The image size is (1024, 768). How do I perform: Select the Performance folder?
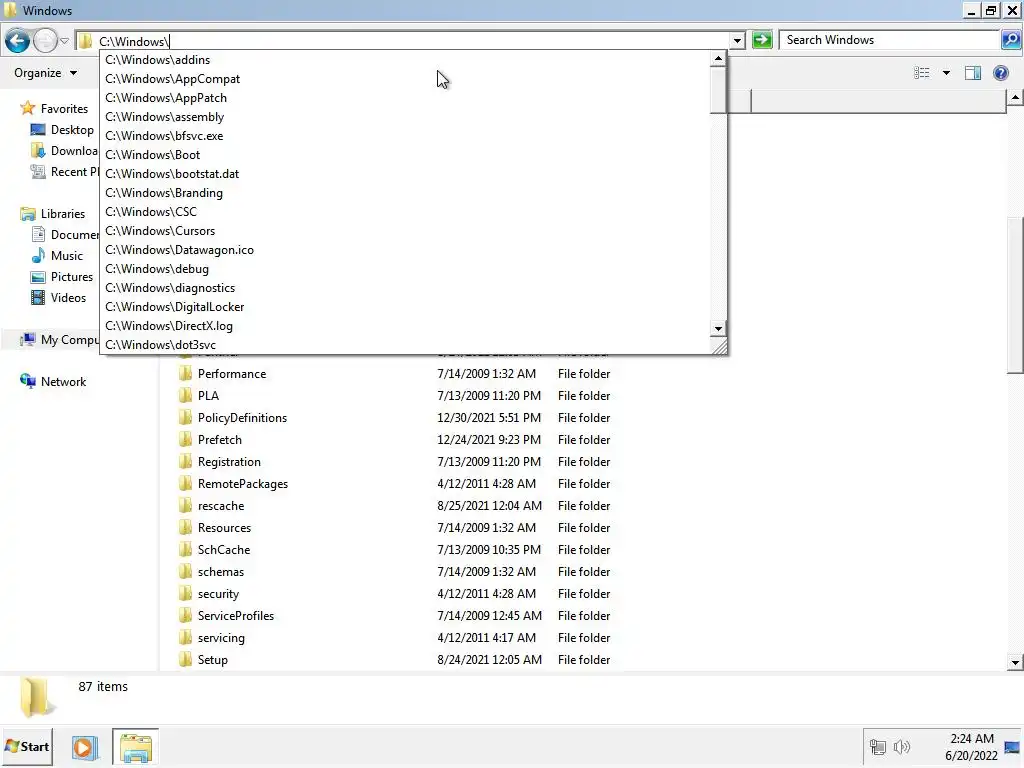[x=232, y=374]
